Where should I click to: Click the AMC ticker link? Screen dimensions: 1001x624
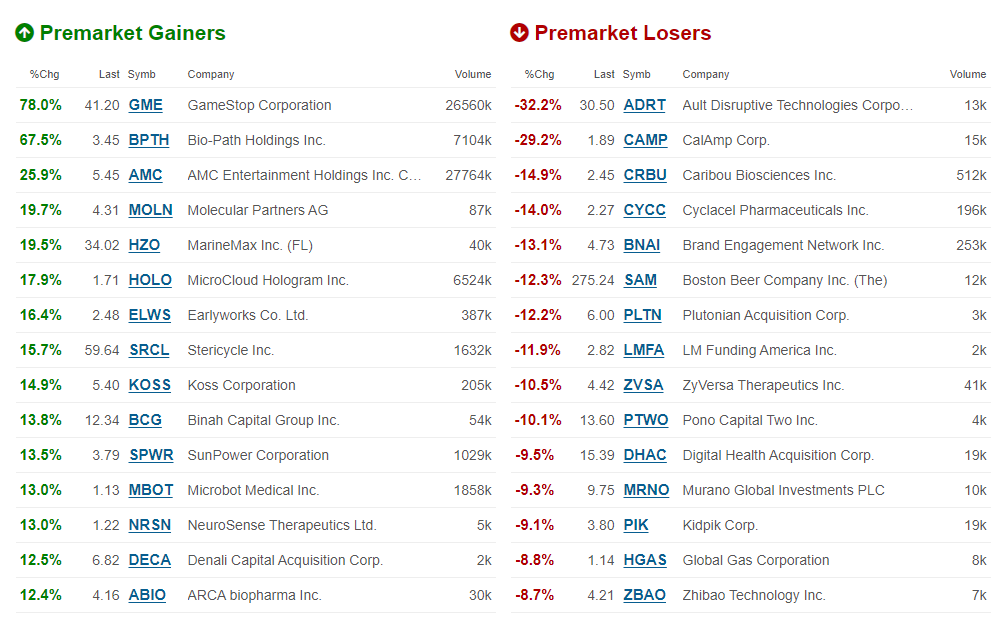[145, 175]
